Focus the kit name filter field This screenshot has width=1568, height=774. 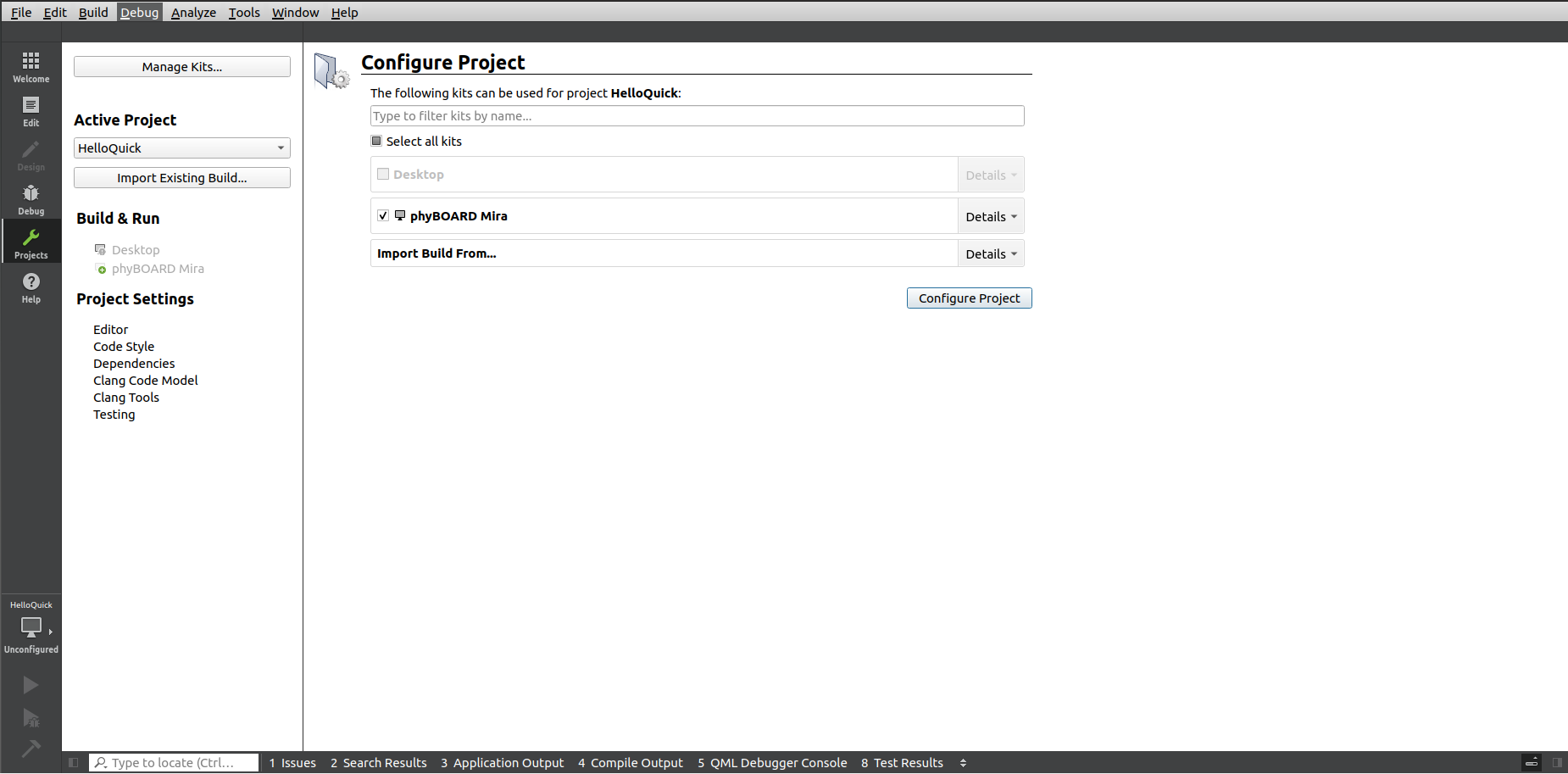(698, 115)
